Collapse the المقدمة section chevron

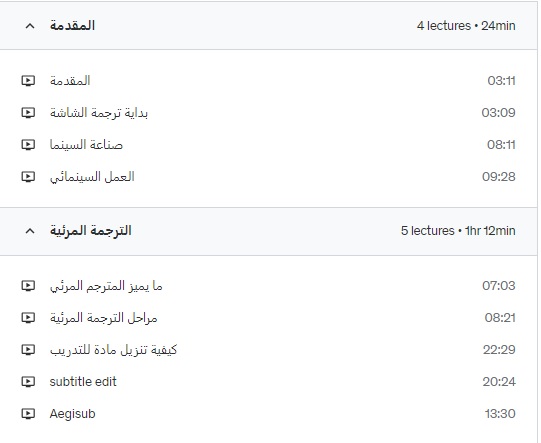[30, 26]
